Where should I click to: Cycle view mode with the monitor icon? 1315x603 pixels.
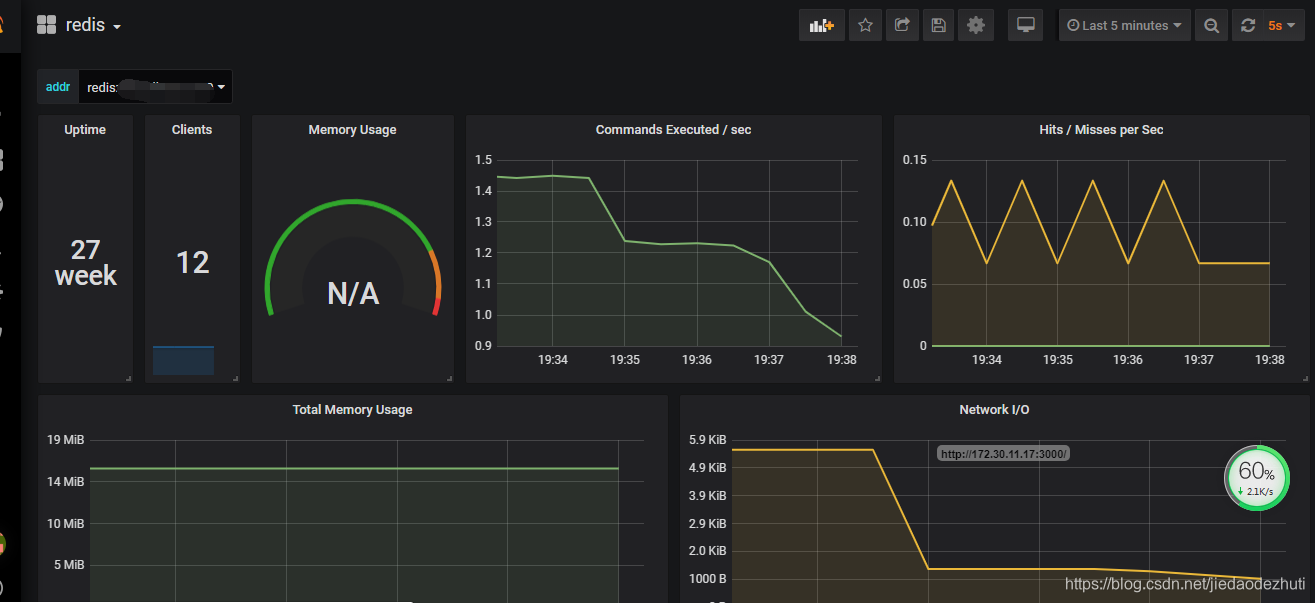click(1025, 26)
